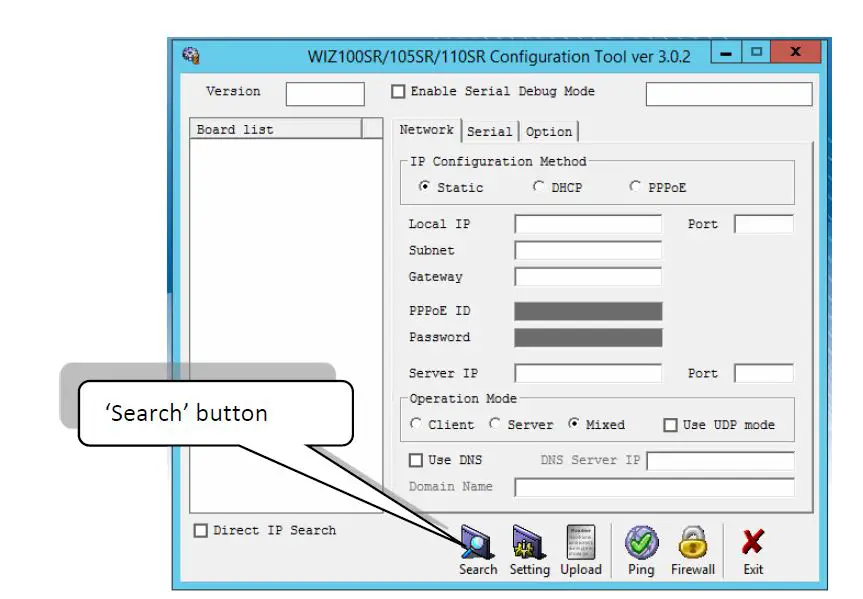Choose Mixed operation mode
Image resolution: width=863 pixels, height=599 pixels.
[573, 424]
